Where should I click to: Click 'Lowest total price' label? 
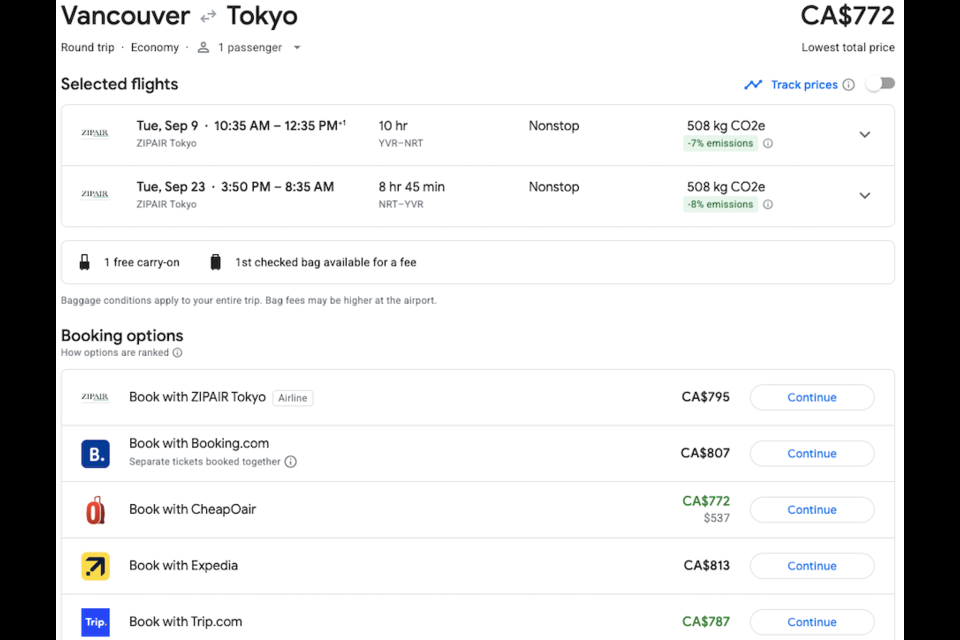point(848,47)
